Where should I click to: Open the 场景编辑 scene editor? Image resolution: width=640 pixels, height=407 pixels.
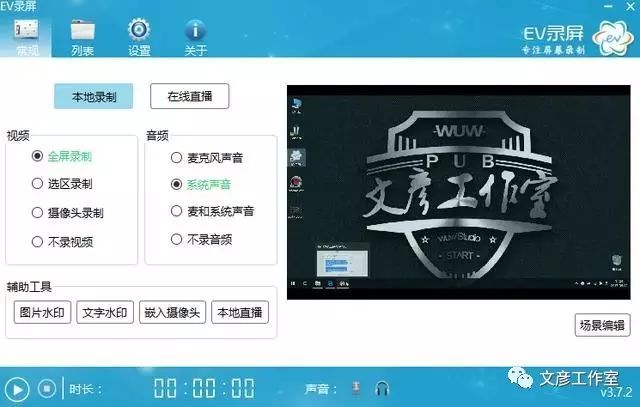point(602,325)
